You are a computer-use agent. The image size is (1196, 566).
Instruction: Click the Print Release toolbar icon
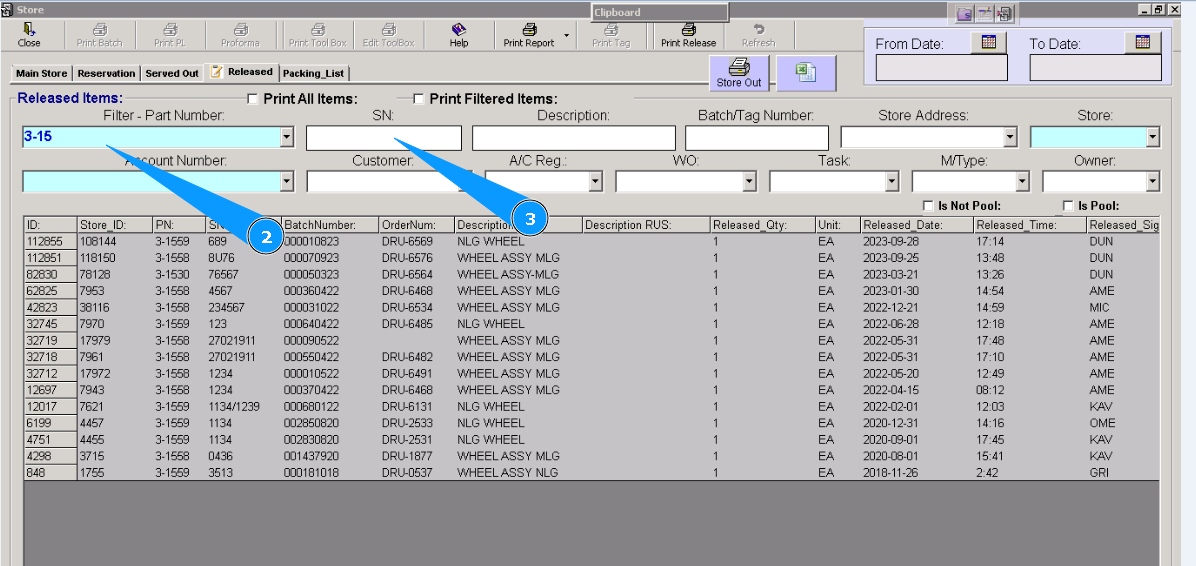pos(688,35)
